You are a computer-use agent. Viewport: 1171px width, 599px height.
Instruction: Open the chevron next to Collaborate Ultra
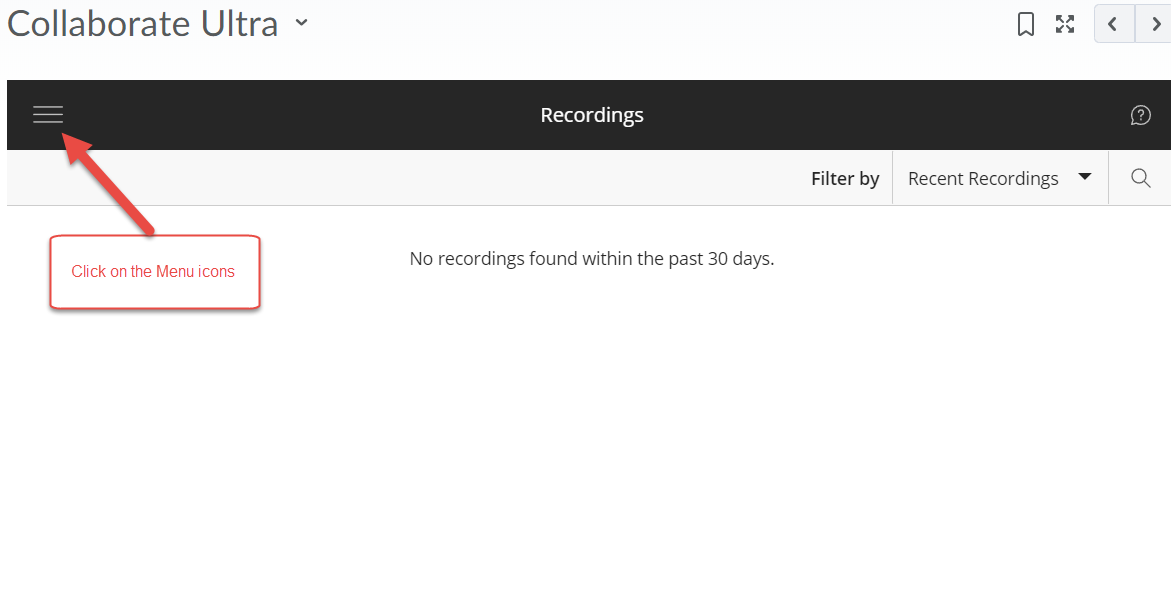[x=301, y=23]
